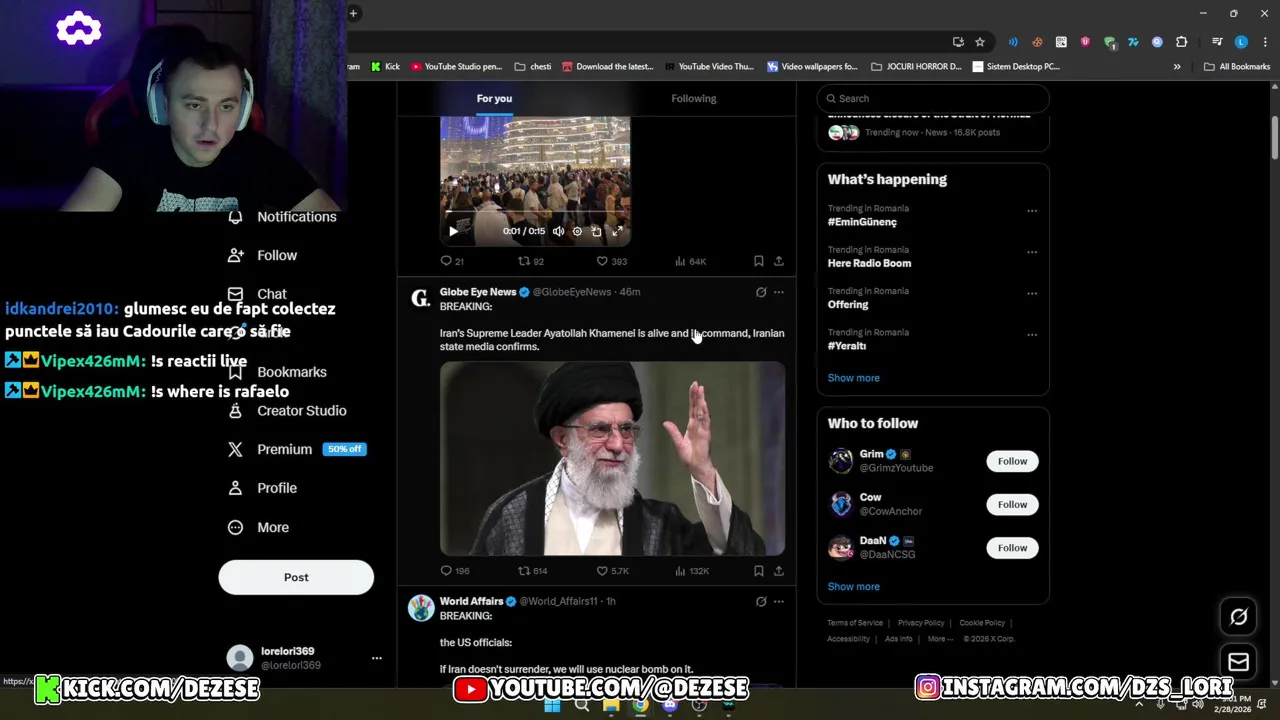Open Globe Eye News profile name
The image size is (1280, 720).
(x=478, y=292)
